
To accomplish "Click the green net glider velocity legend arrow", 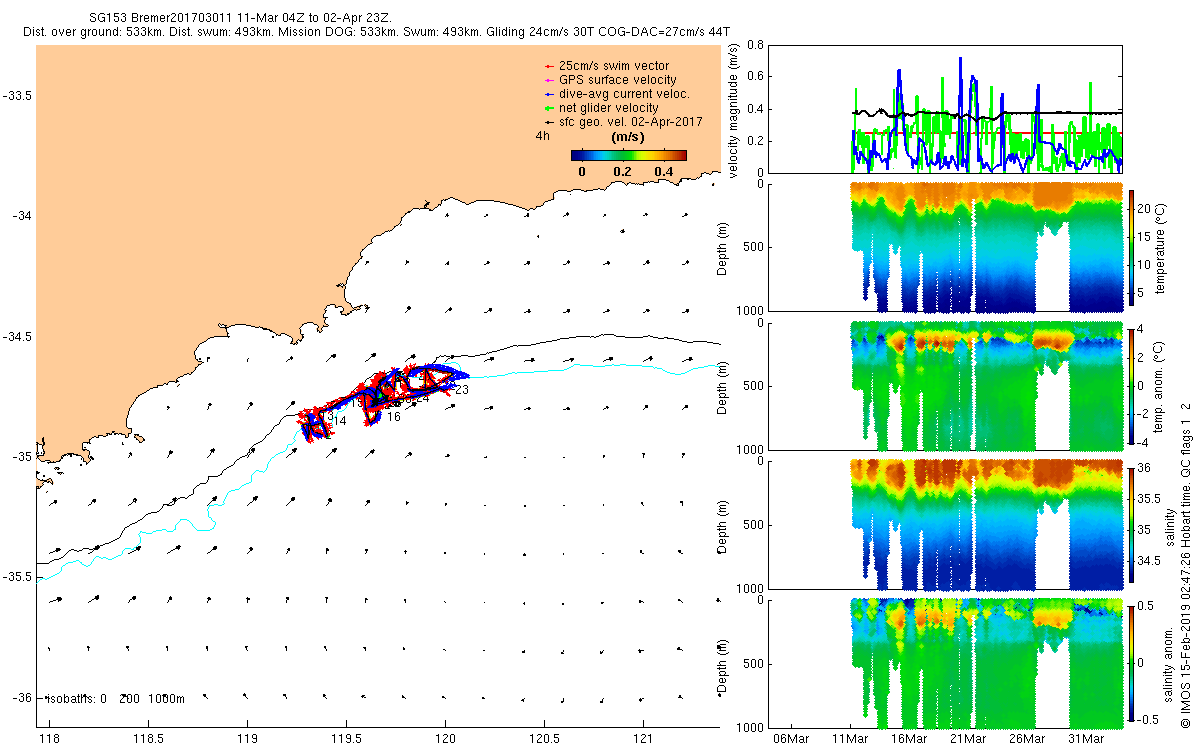I will pos(549,108).
